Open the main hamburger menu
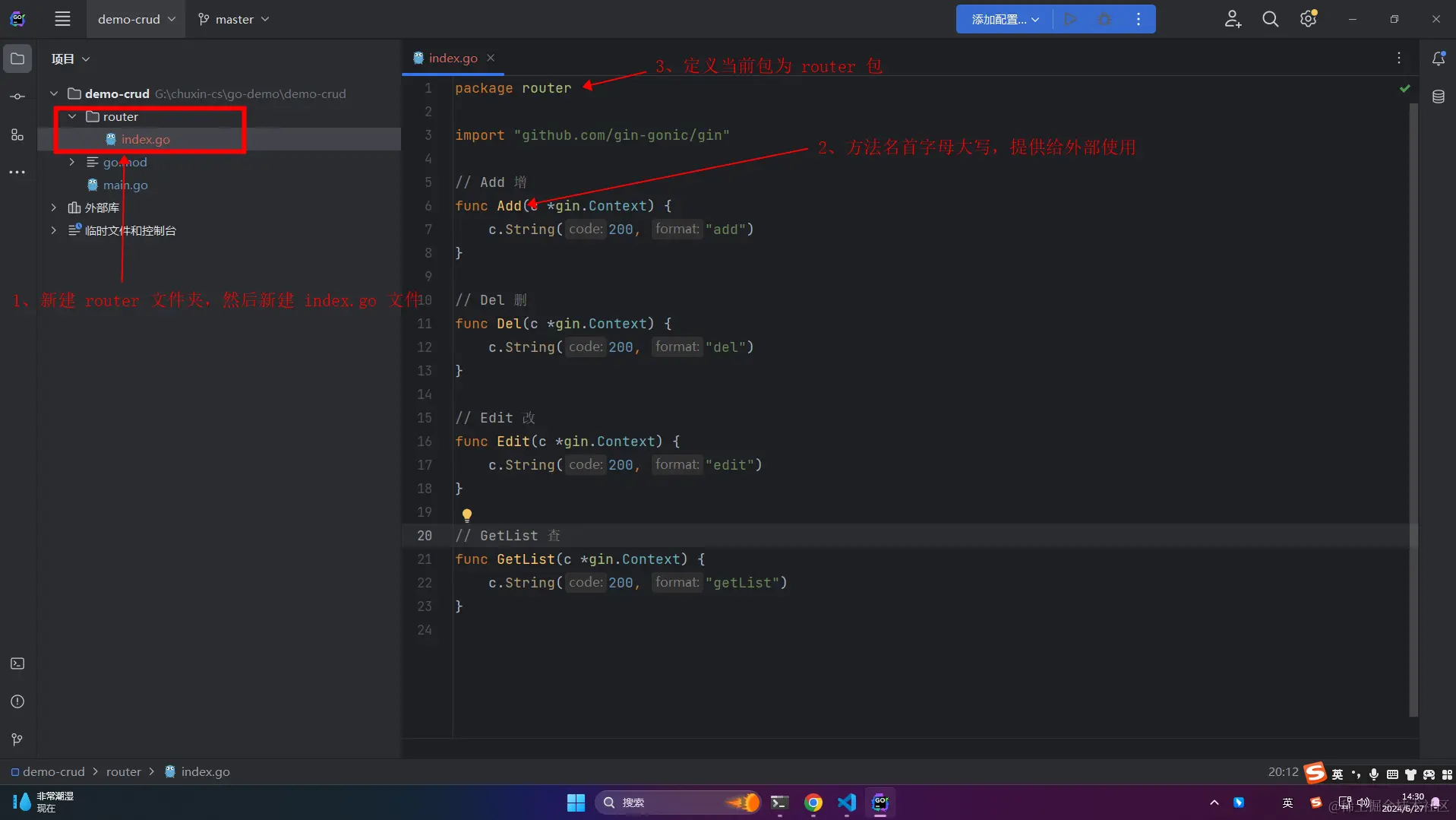Viewport: 1456px width, 820px height. [62, 19]
